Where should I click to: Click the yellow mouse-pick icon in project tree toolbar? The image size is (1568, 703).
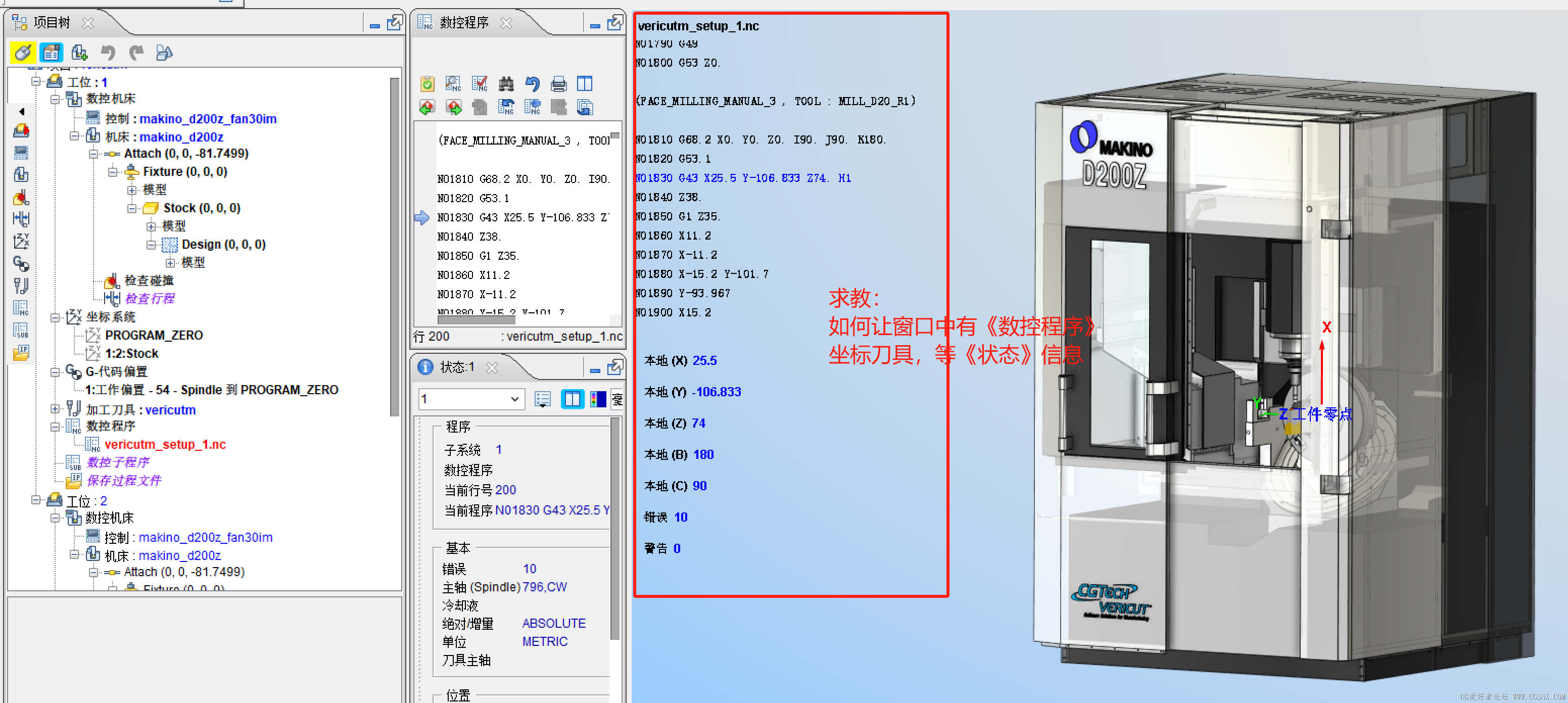[x=23, y=53]
